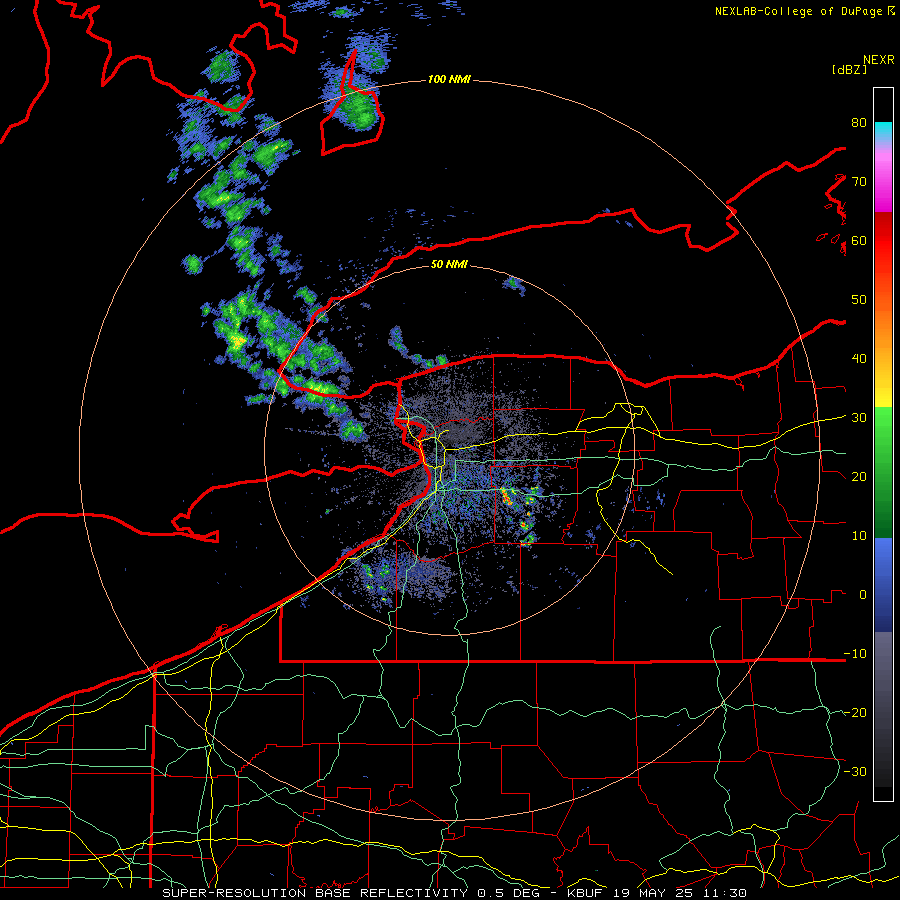Click the 50 NMI range ring label
This screenshot has width=900, height=900.
449,265
